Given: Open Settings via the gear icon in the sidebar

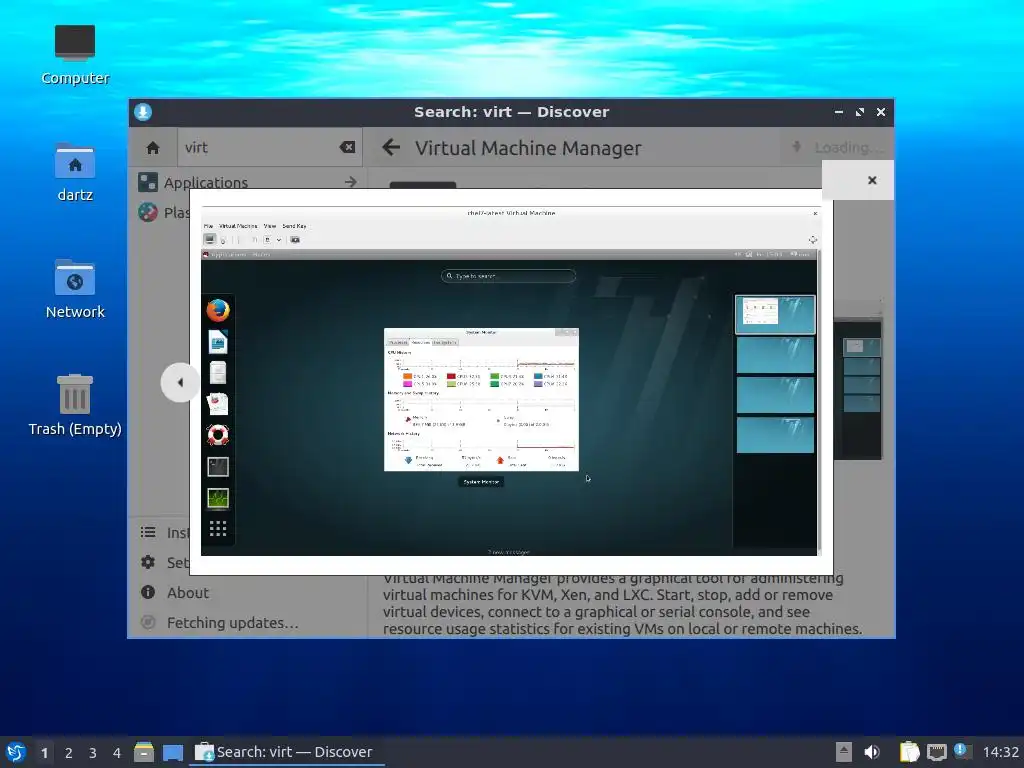Looking at the screenshot, I should pos(148,562).
